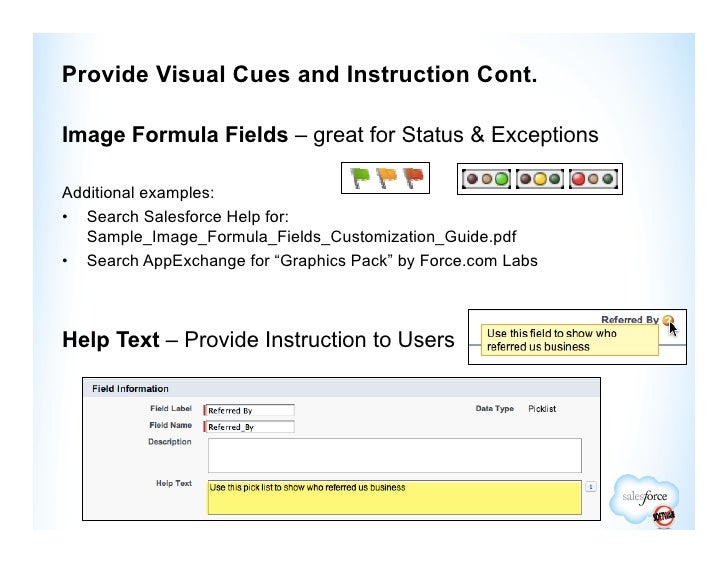Image resolution: width=728 pixels, height=563 pixels.
Task: Select the yellow traffic light image
Action: click(x=540, y=179)
